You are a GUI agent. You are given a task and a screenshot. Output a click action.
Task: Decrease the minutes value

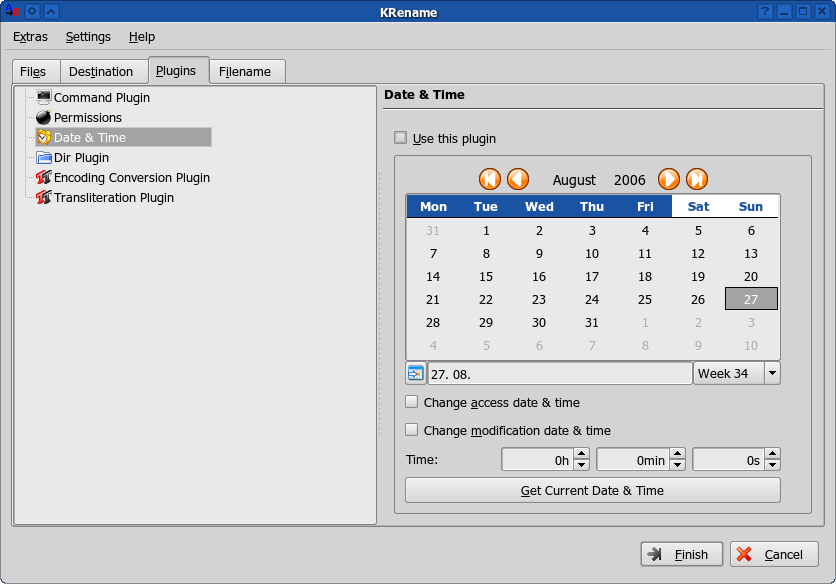click(678, 465)
